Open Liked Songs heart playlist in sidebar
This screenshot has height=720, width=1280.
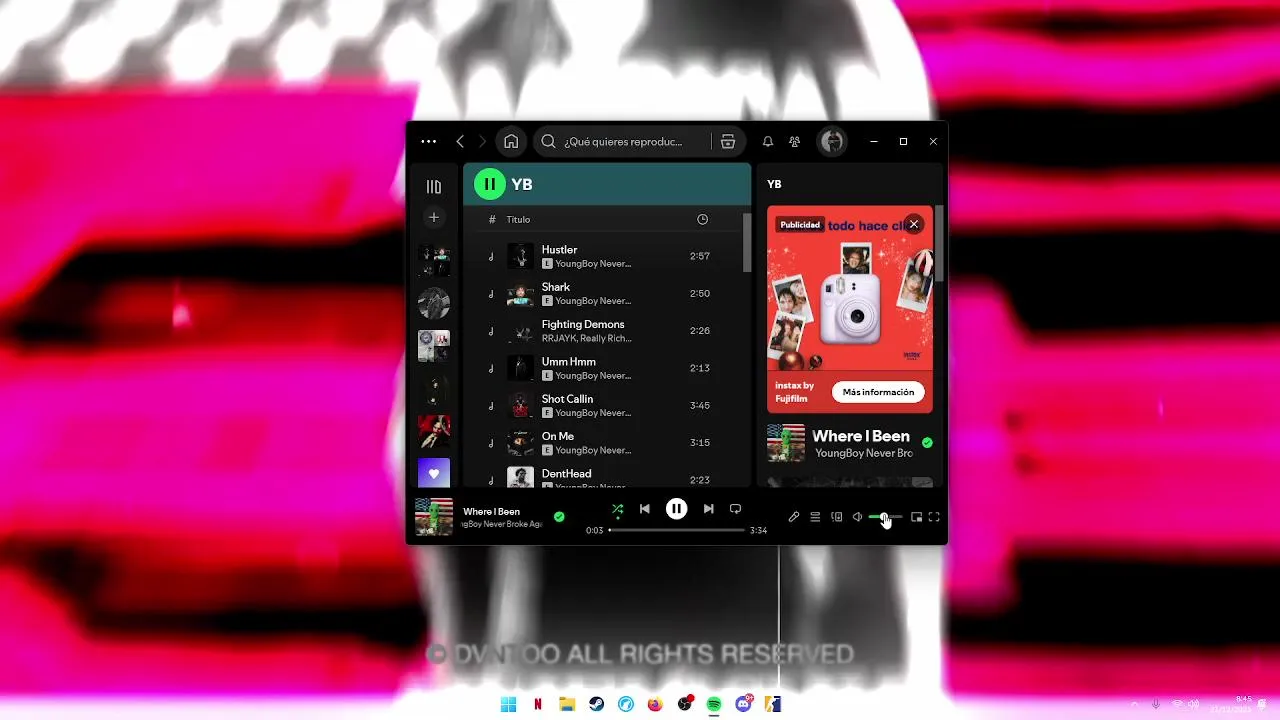(x=434, y=473)
